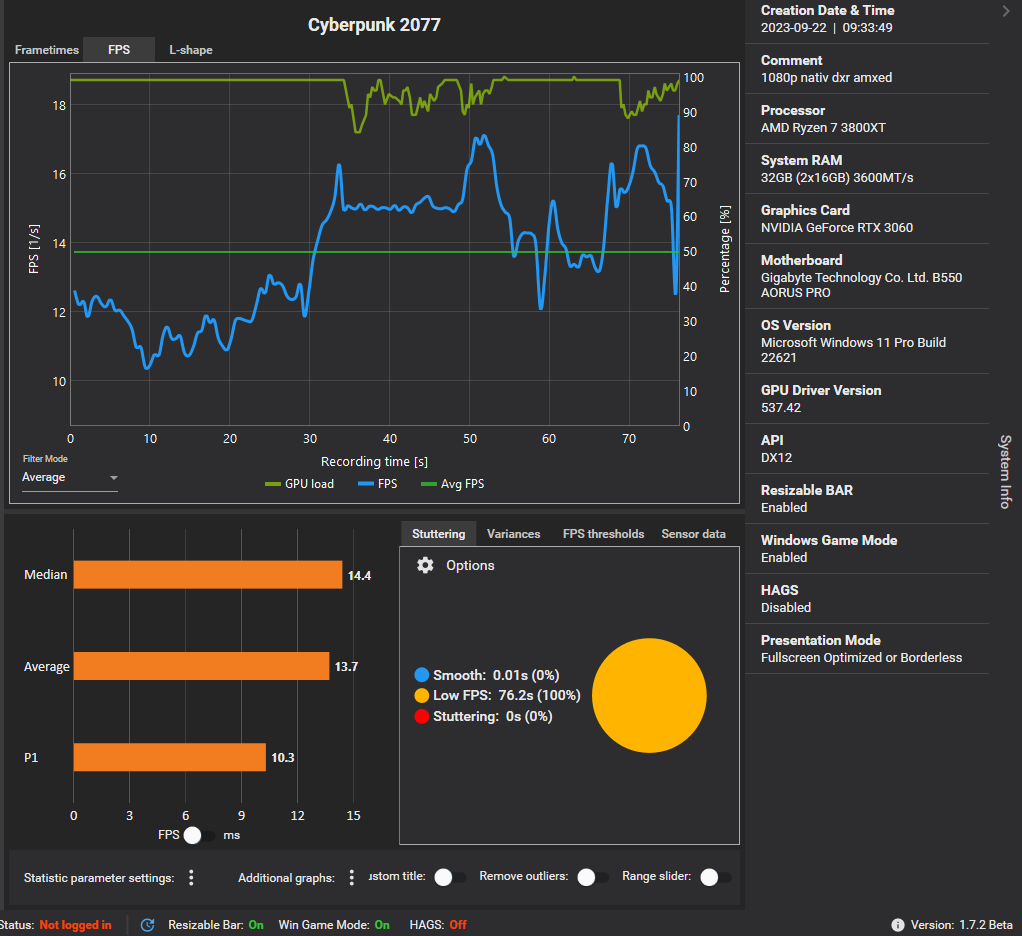Screen dimensions: 1022x936
Task: Toggle the Custom title switch
Action: pos(450,877)
